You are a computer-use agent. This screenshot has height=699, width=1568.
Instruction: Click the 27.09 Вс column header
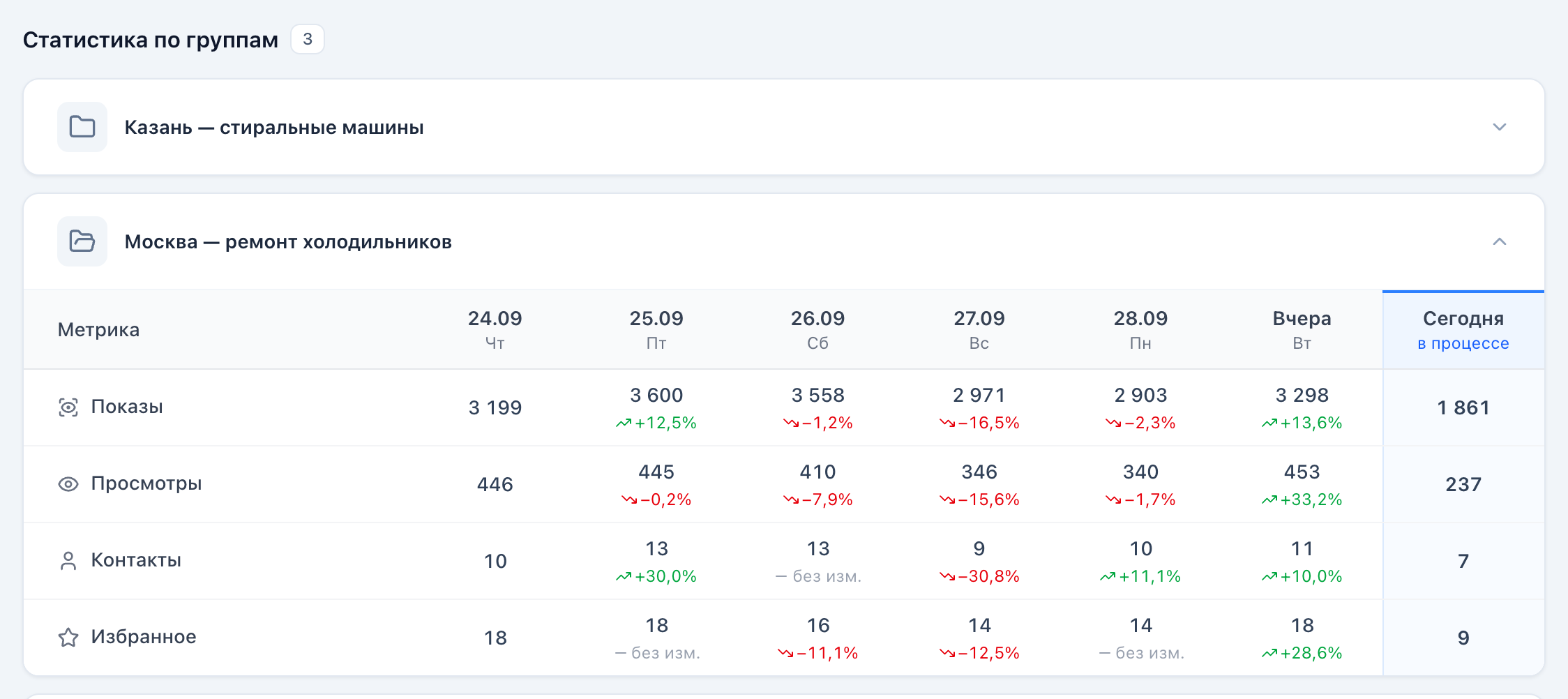click(979, 330)
